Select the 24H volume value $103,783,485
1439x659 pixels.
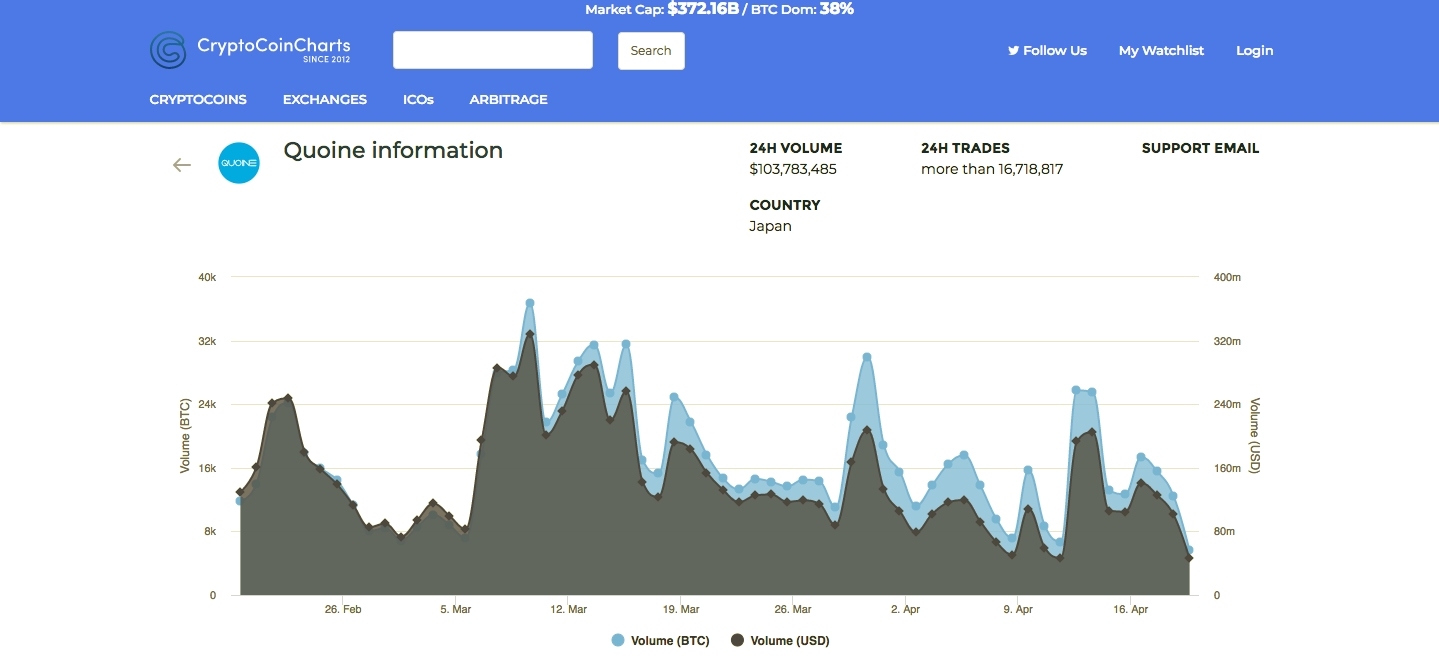pos(793,169)
